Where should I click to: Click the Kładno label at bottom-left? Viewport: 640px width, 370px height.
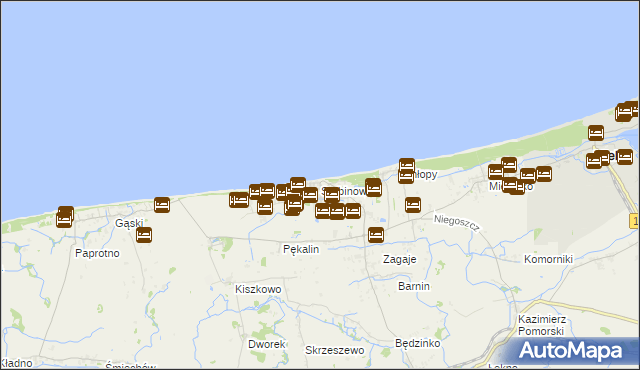click(x=16, y=363)
